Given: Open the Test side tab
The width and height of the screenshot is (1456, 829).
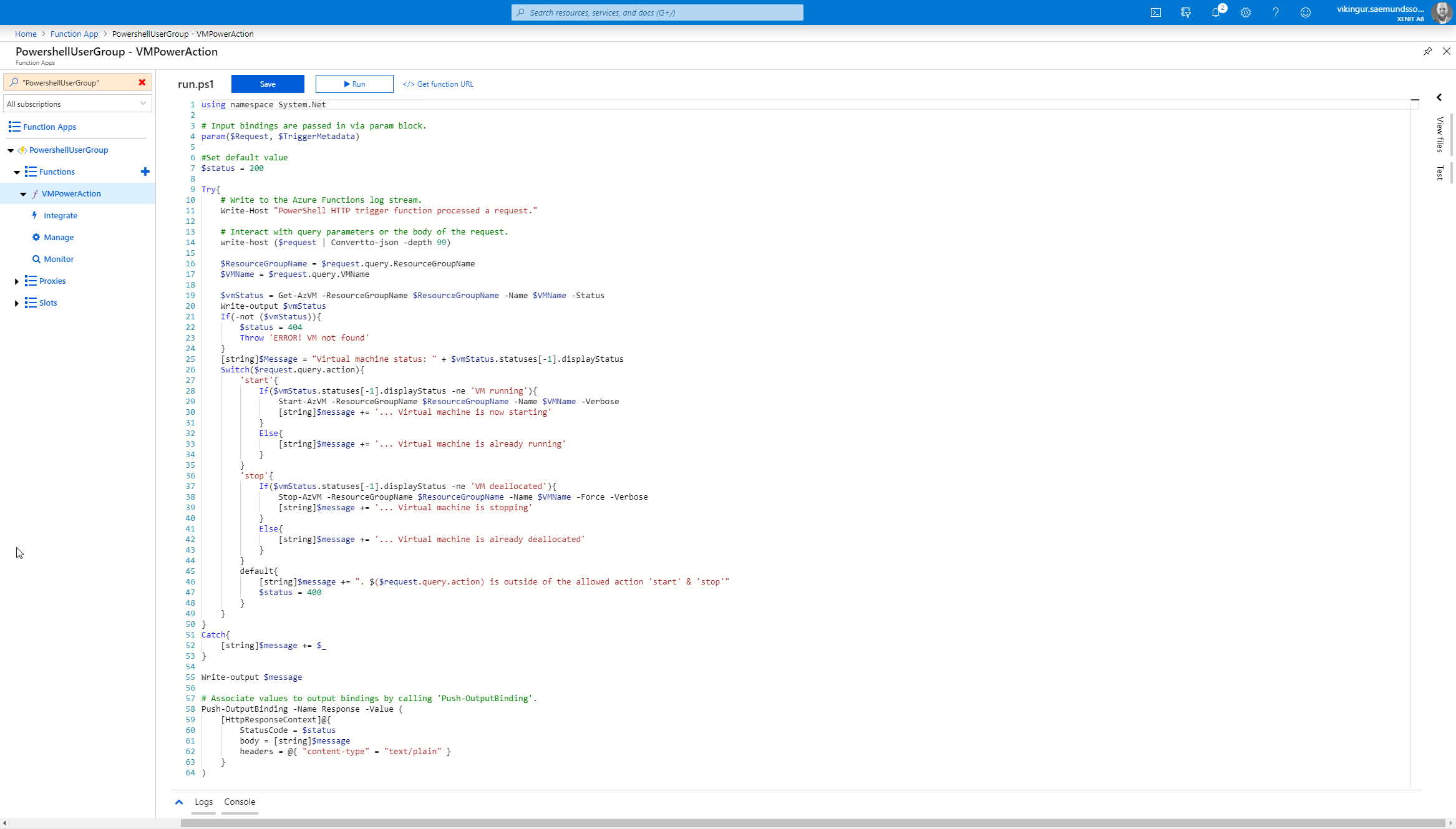Looking at the screenshot, I should [x=1440, y=172].
